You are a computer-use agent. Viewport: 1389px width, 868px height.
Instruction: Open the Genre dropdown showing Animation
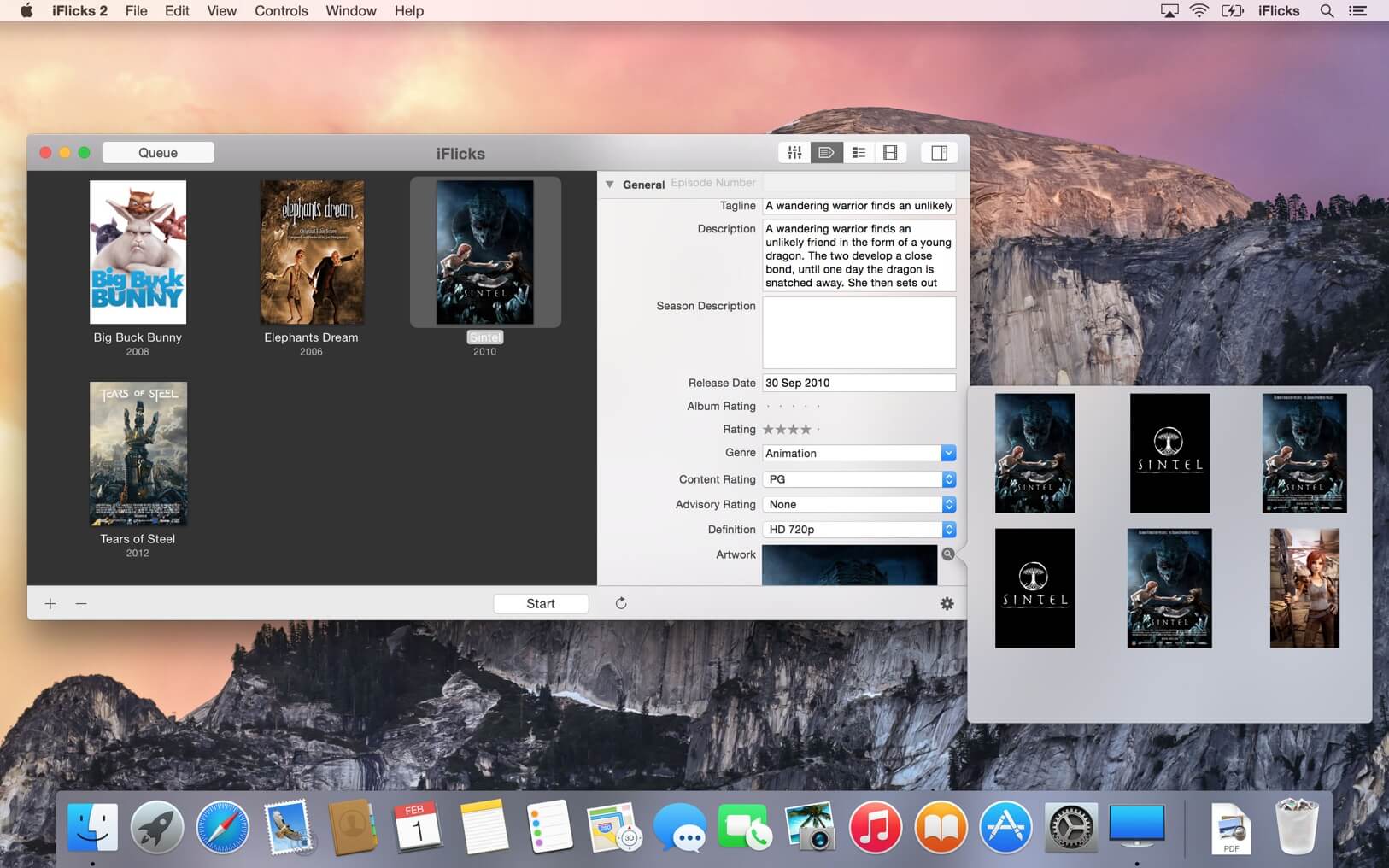(x=948, y=454)
